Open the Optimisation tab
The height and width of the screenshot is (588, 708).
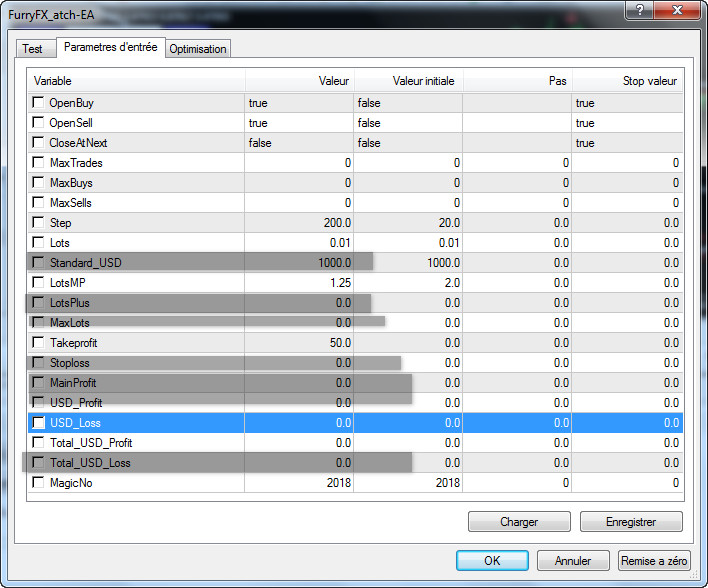[x=198, y=49]
